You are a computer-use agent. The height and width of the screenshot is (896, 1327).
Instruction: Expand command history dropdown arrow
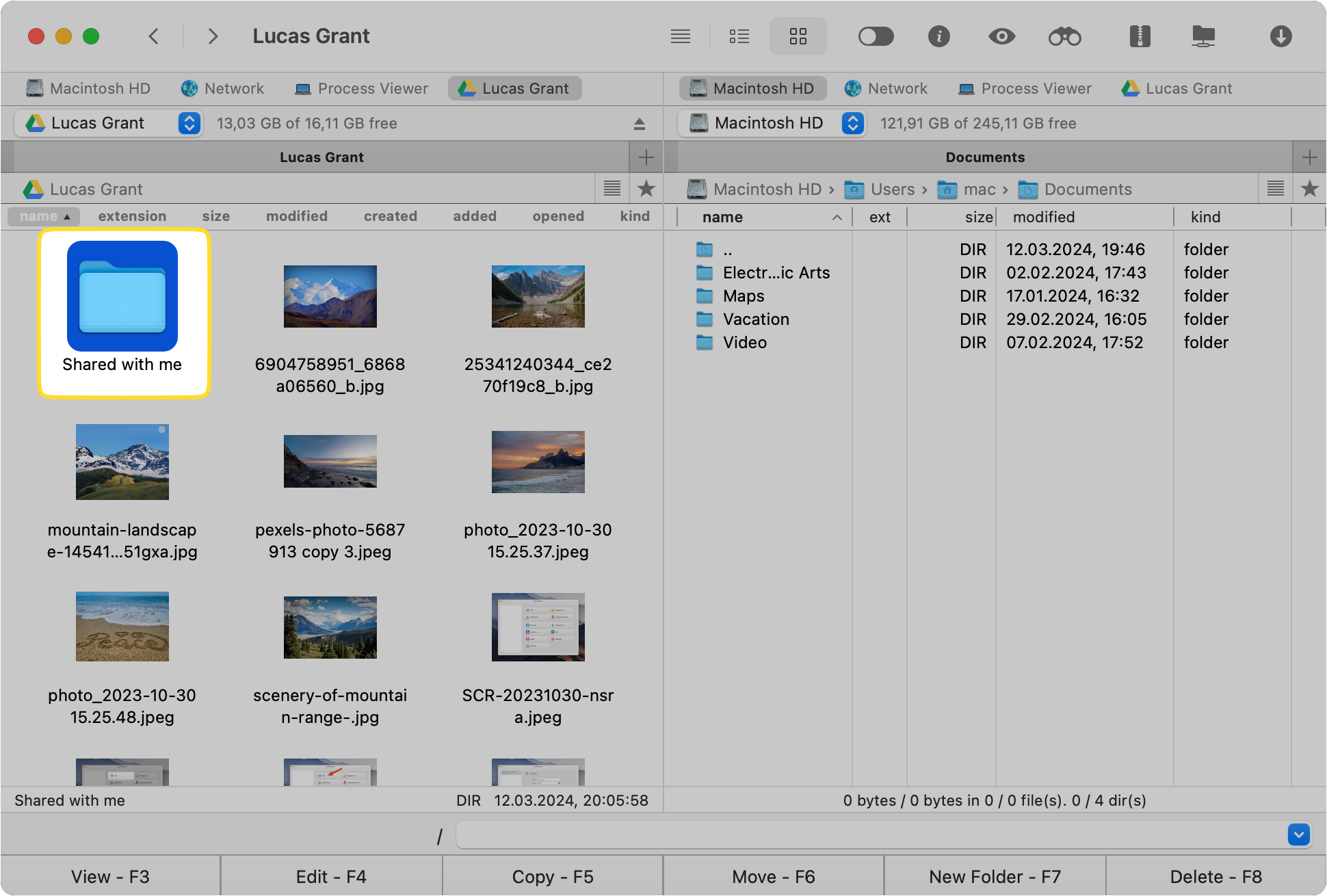[1298, 835]
